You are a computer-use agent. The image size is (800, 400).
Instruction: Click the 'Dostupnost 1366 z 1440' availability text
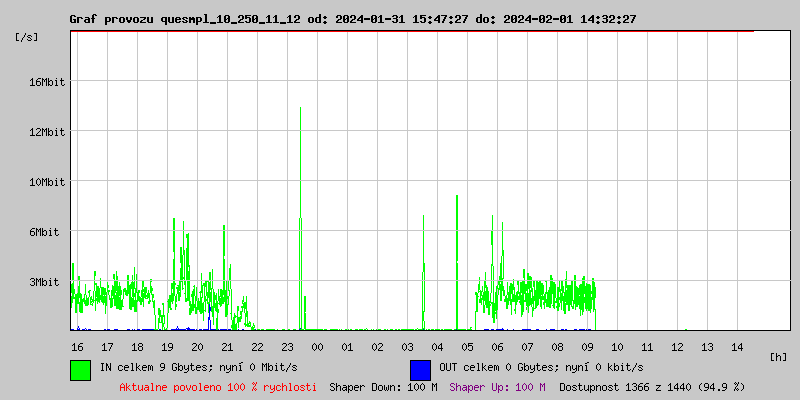pyautogui.click(x=652, y=387)
